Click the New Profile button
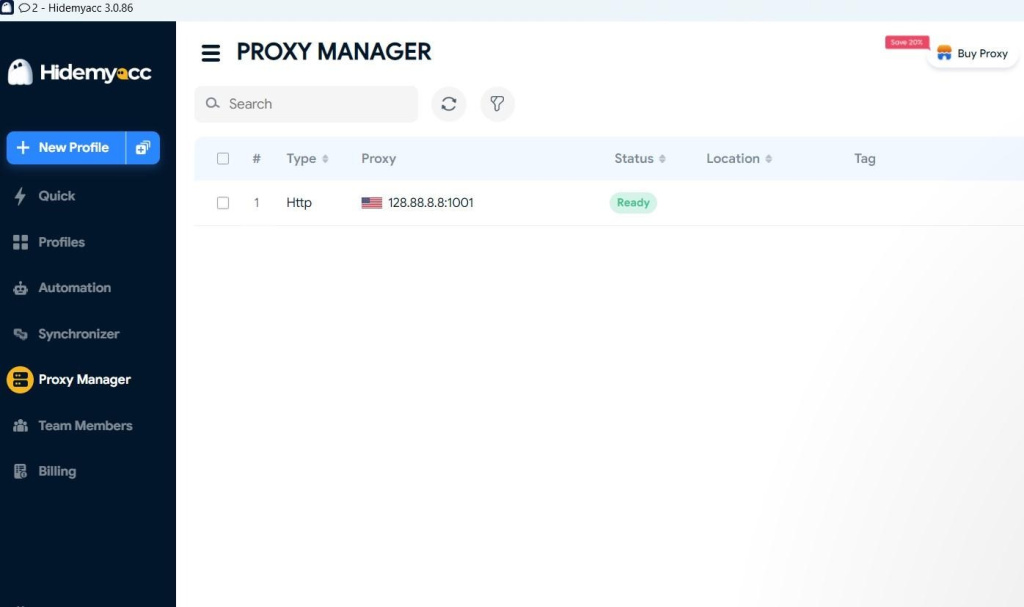The image size is (1024, 607). [x=66, y=148]
